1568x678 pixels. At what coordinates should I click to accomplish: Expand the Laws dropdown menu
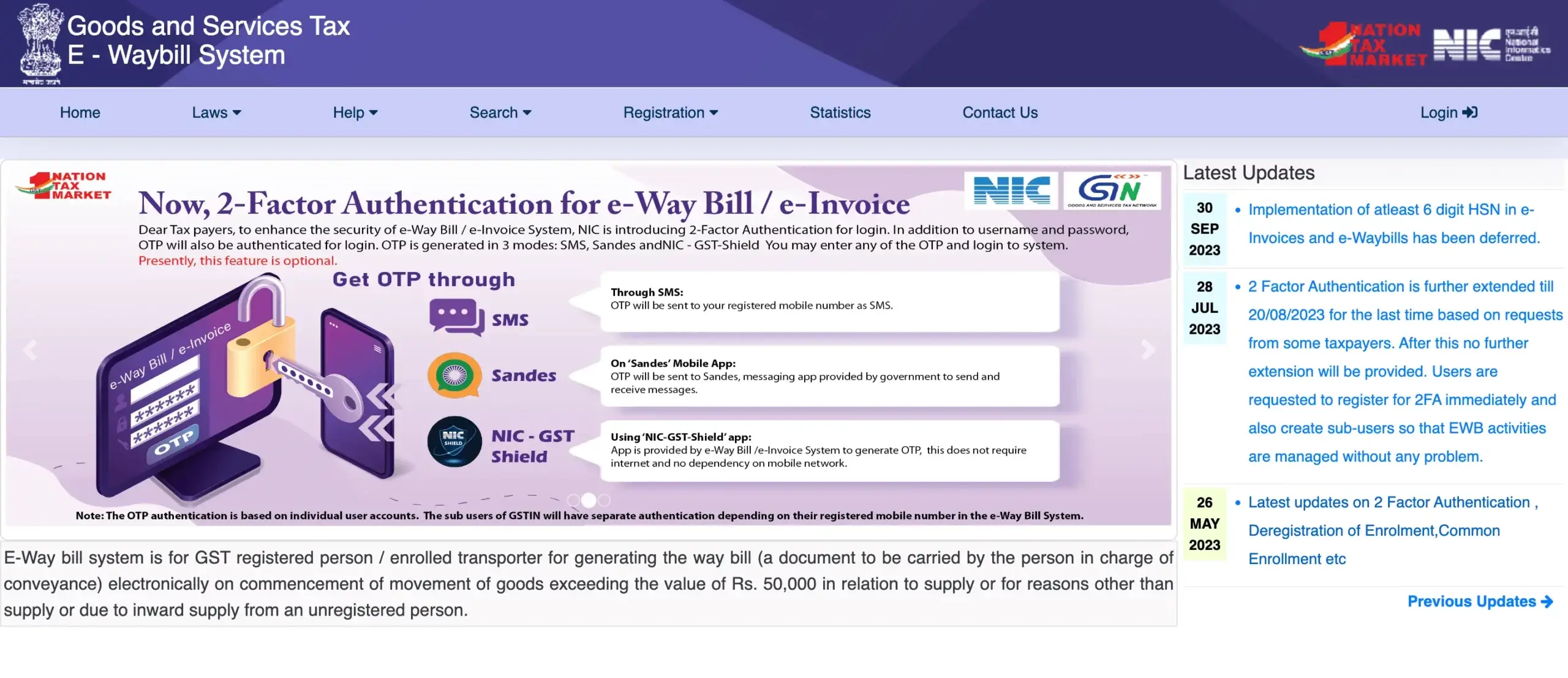coord(214,112)
